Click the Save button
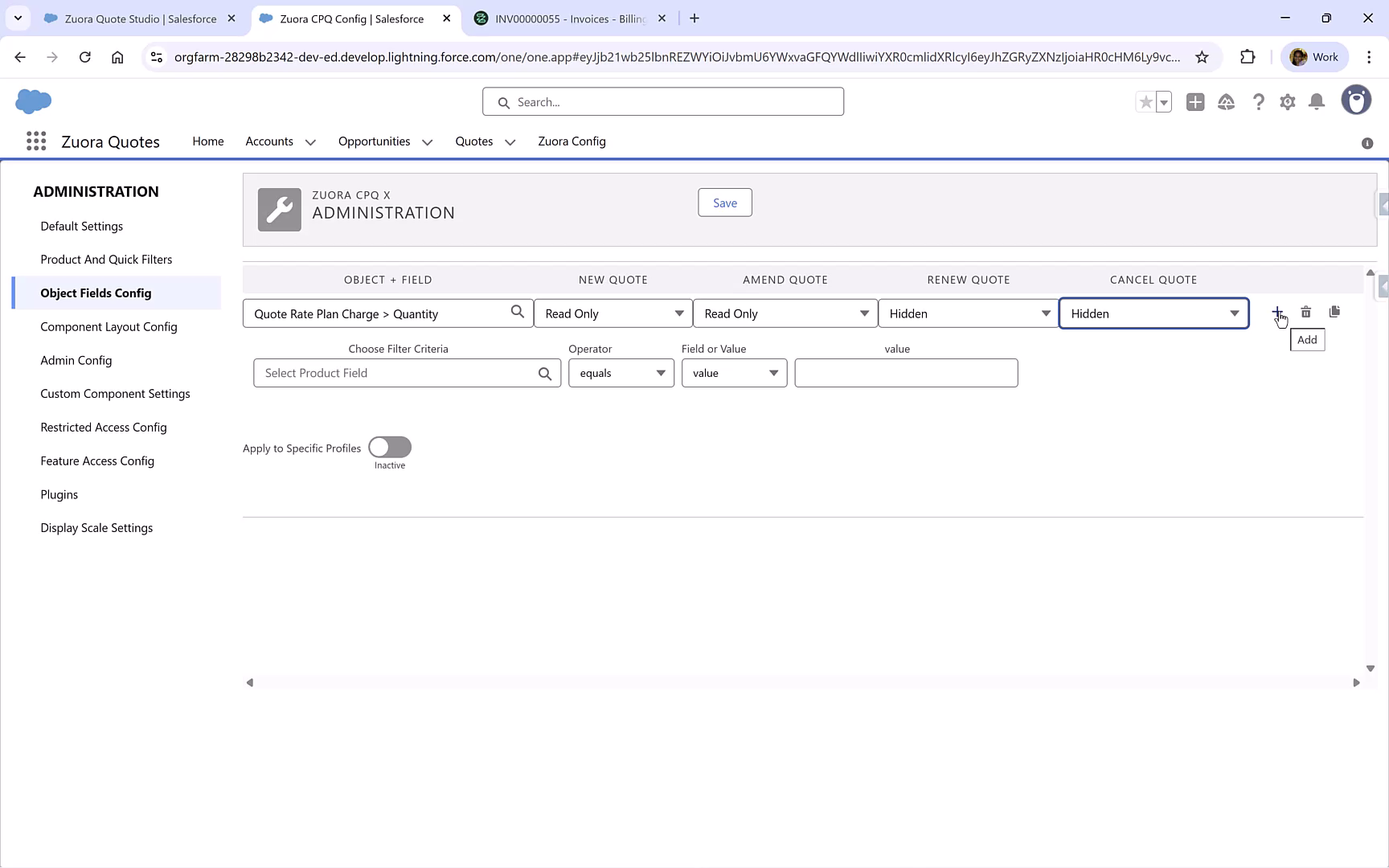1389x868 pixels. pos(724,202)
